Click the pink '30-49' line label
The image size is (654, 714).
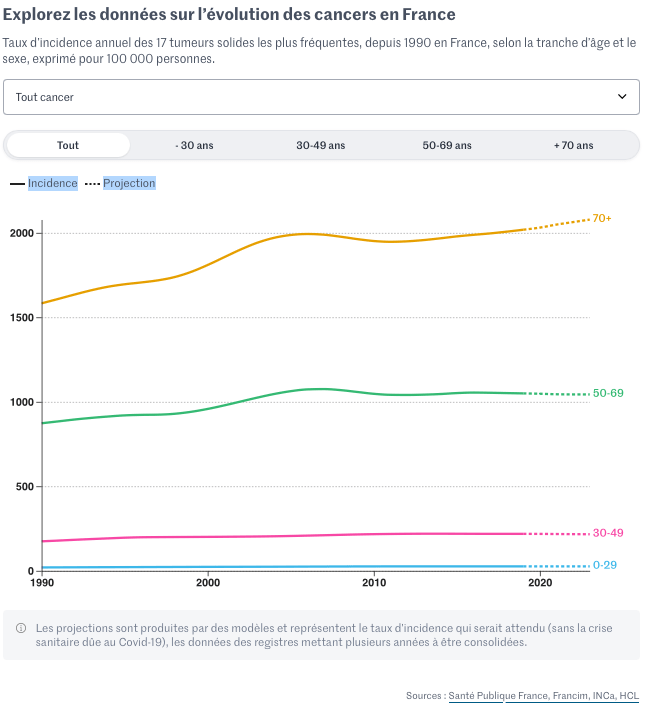click(x=608, y=533)
